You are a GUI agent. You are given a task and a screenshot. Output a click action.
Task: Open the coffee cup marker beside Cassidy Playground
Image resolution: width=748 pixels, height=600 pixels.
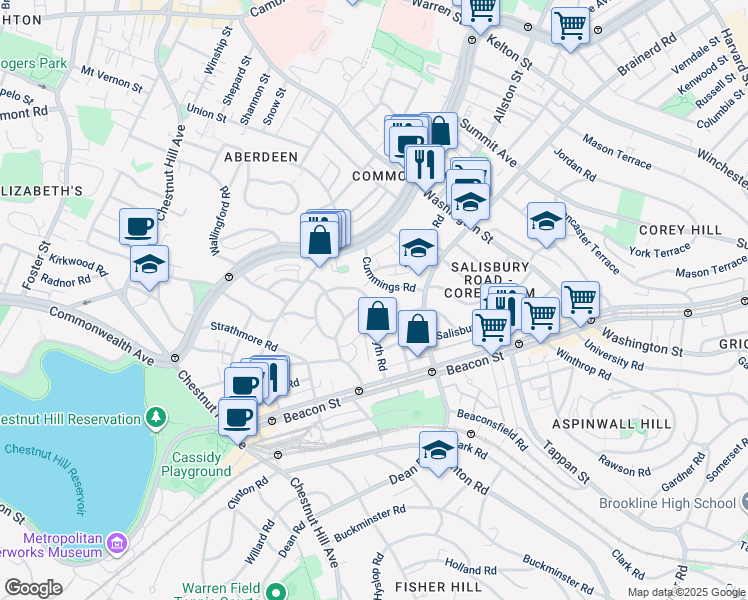click(x=237, y=415)
